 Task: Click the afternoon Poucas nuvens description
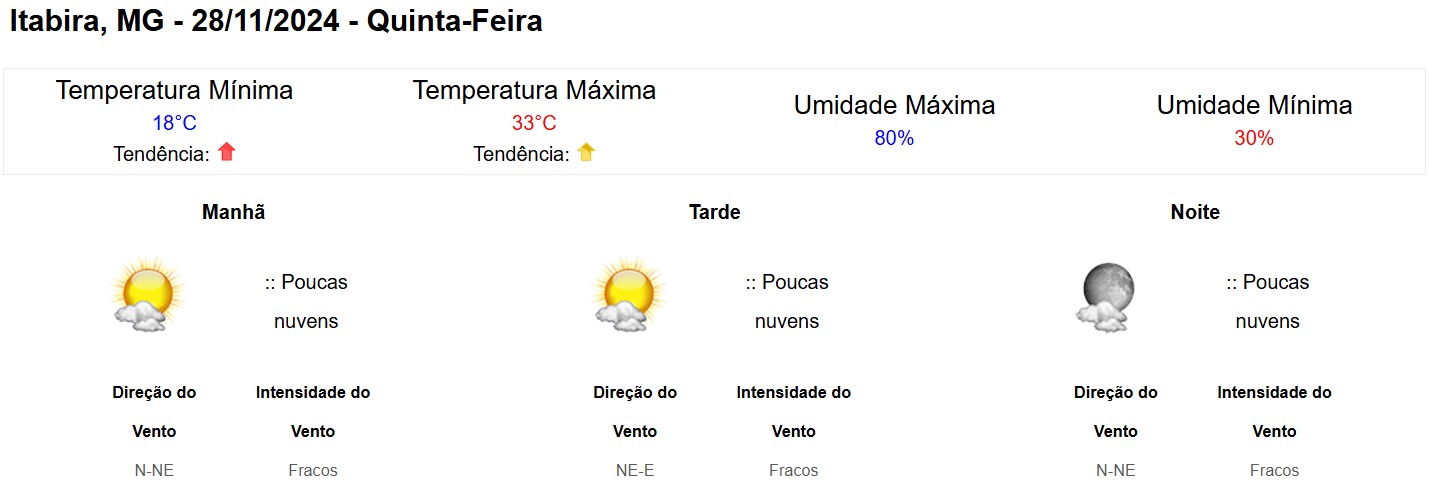[787, 302]
